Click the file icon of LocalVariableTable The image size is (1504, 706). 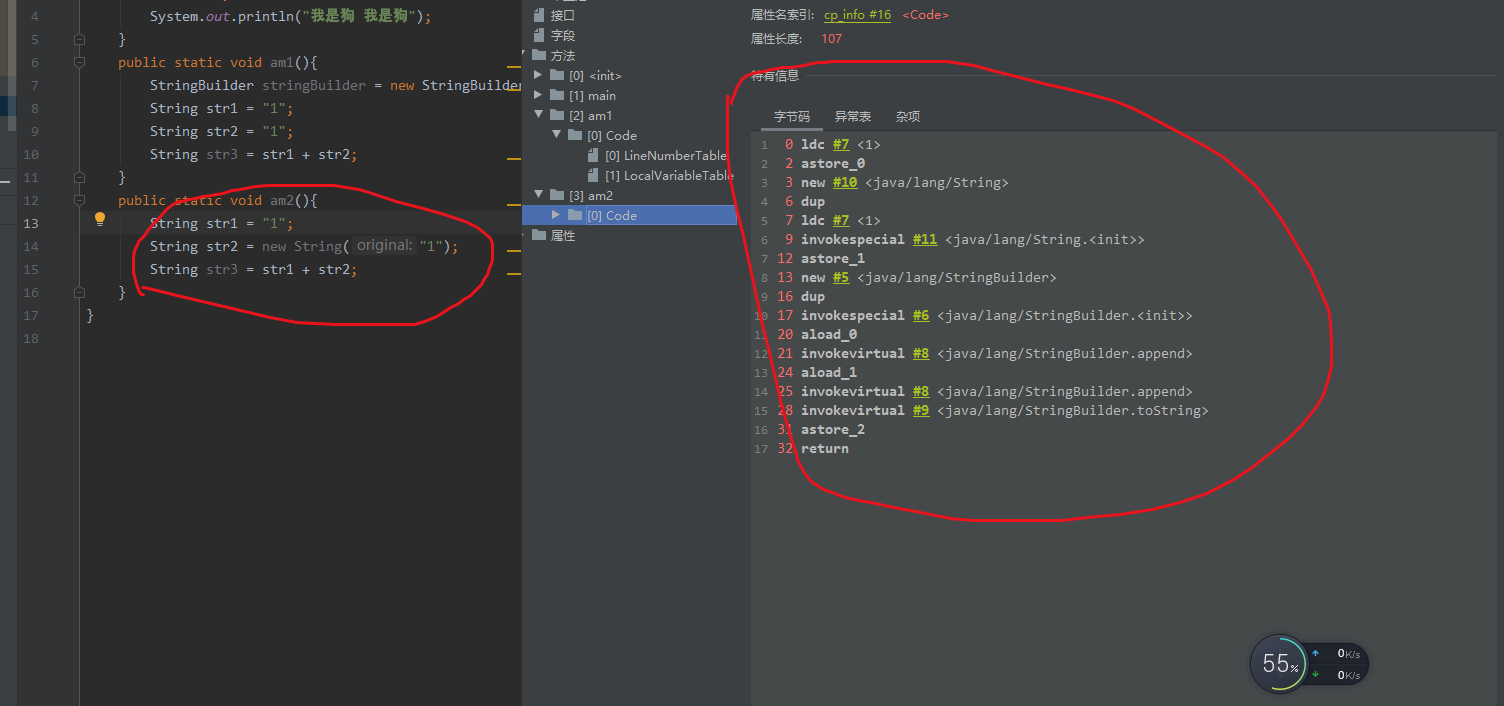point(594,175)
